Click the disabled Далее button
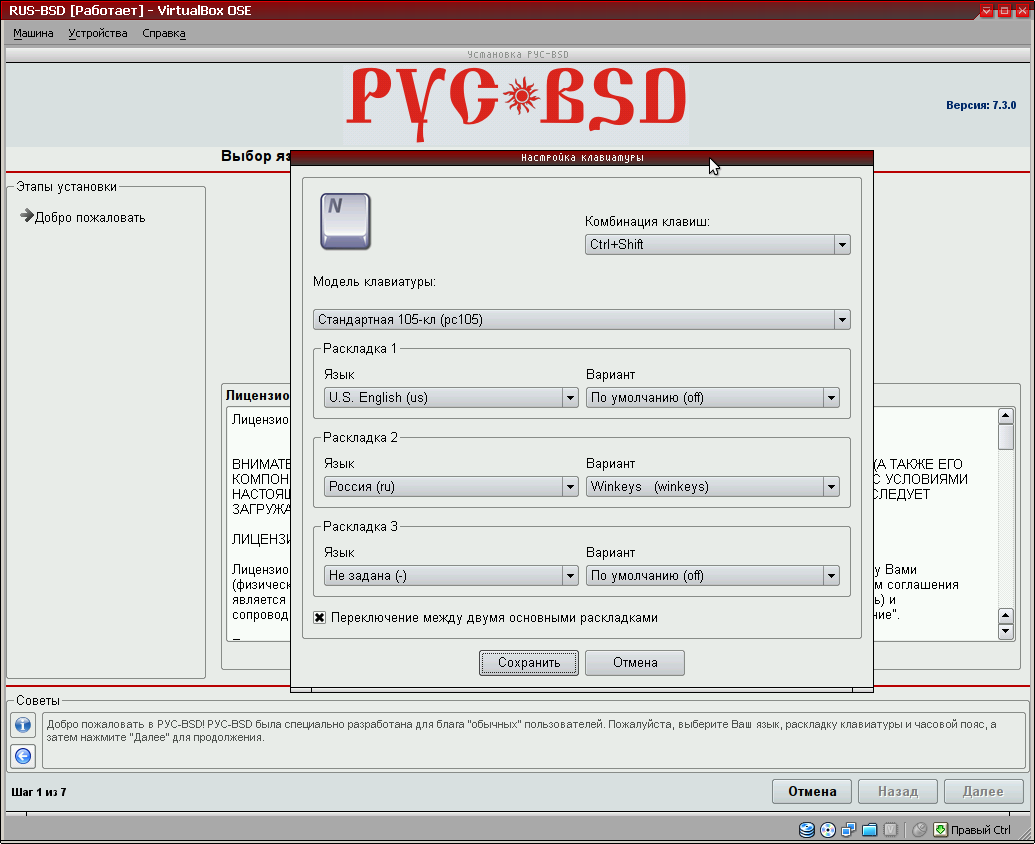Viewport: 1035px width, 844px height. 984,791
